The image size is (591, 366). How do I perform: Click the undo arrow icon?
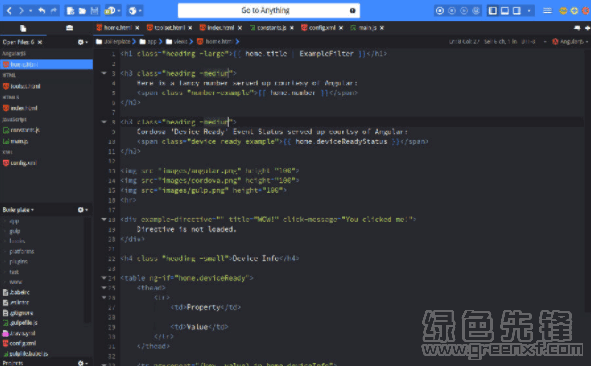pos(42,11)
